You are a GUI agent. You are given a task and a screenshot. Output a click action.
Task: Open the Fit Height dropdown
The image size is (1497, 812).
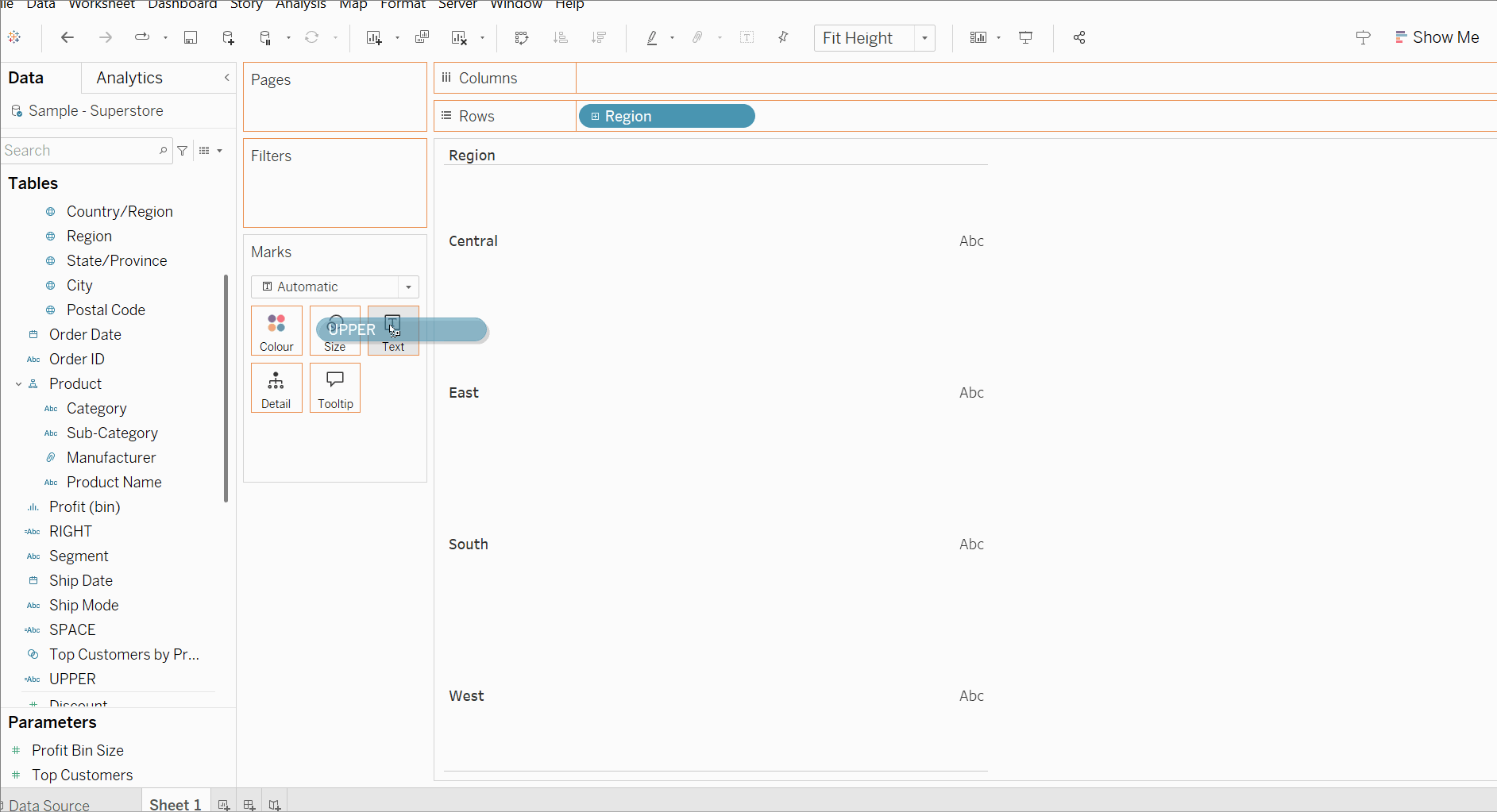click(924, 38)
